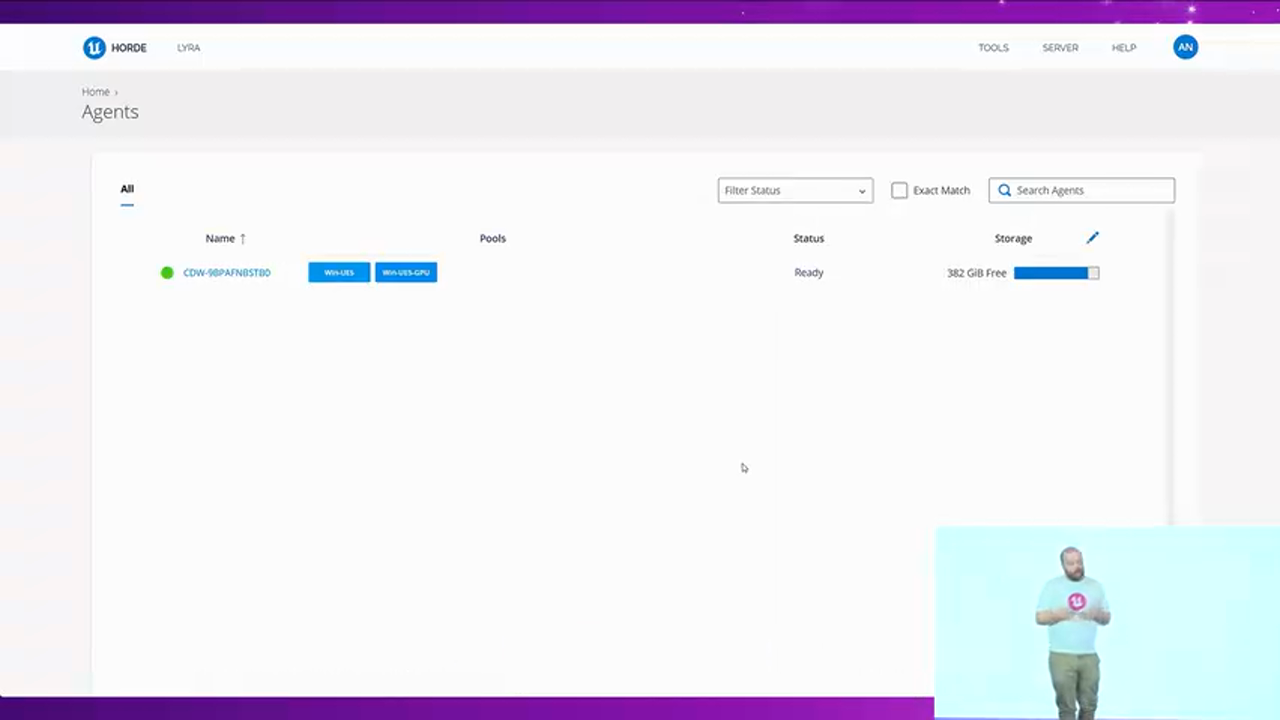Open the AN user avatar menu
This screenshot has width=1280, height=720.
tap(1185, 47)
